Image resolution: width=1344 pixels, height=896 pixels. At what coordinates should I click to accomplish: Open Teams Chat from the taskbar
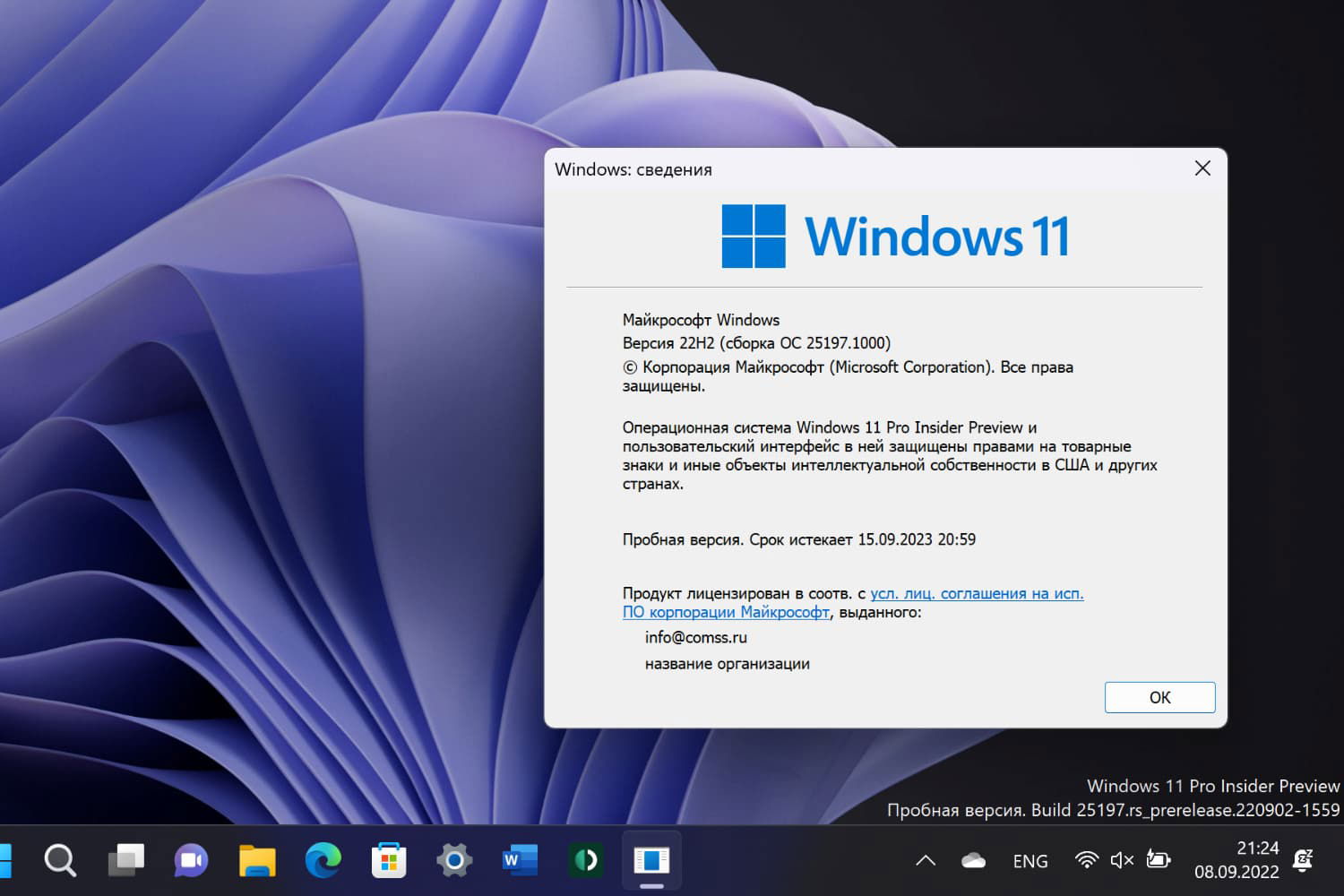[191, 860]
